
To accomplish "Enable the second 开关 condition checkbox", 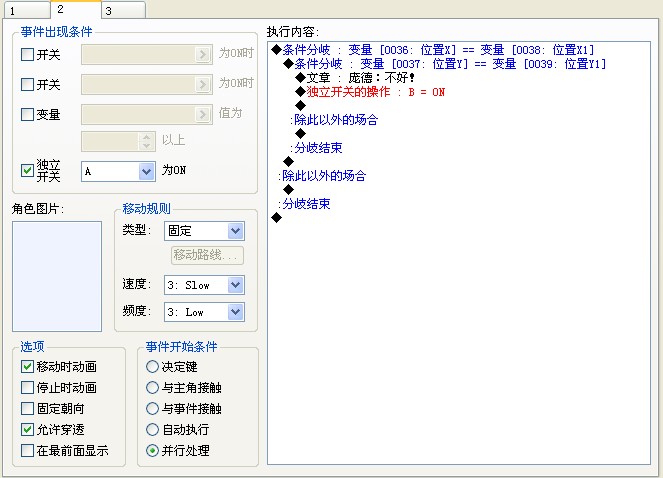I will point(27,85).
